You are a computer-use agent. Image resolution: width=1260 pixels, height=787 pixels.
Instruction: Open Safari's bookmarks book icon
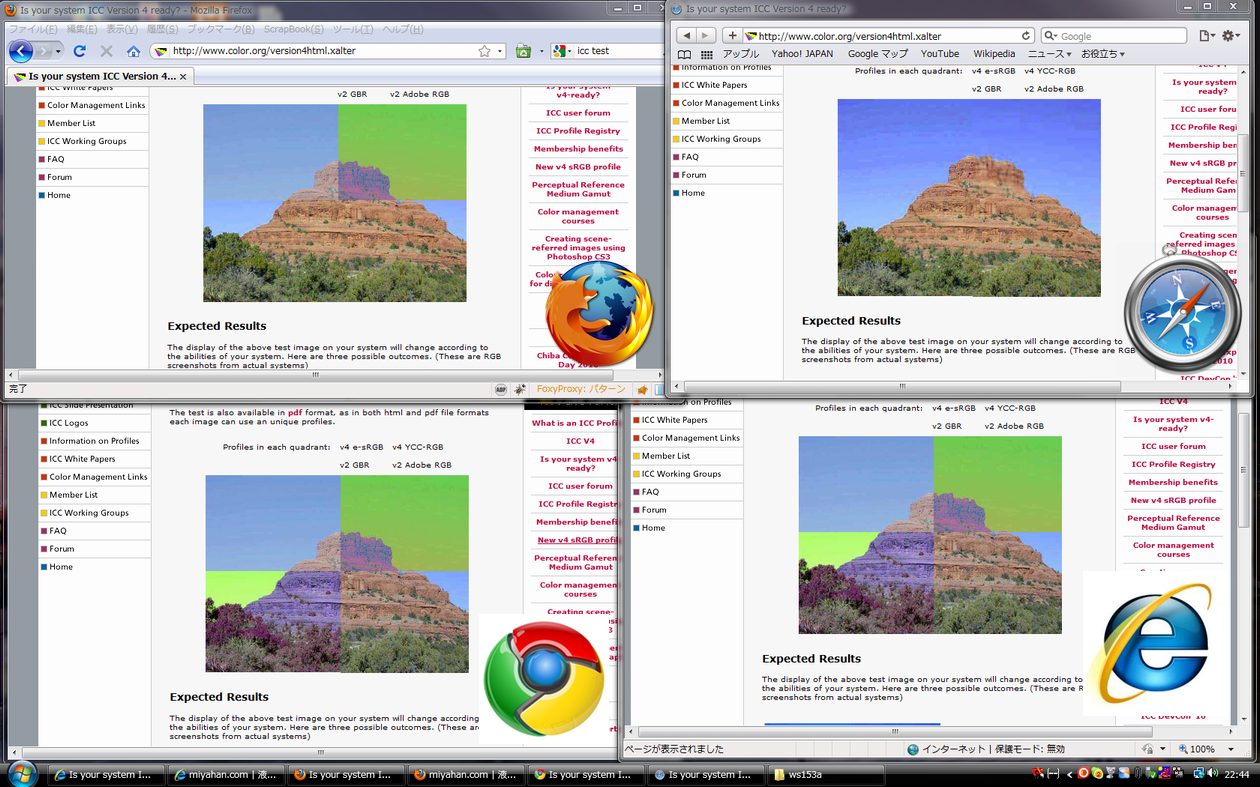click(685, 54)
